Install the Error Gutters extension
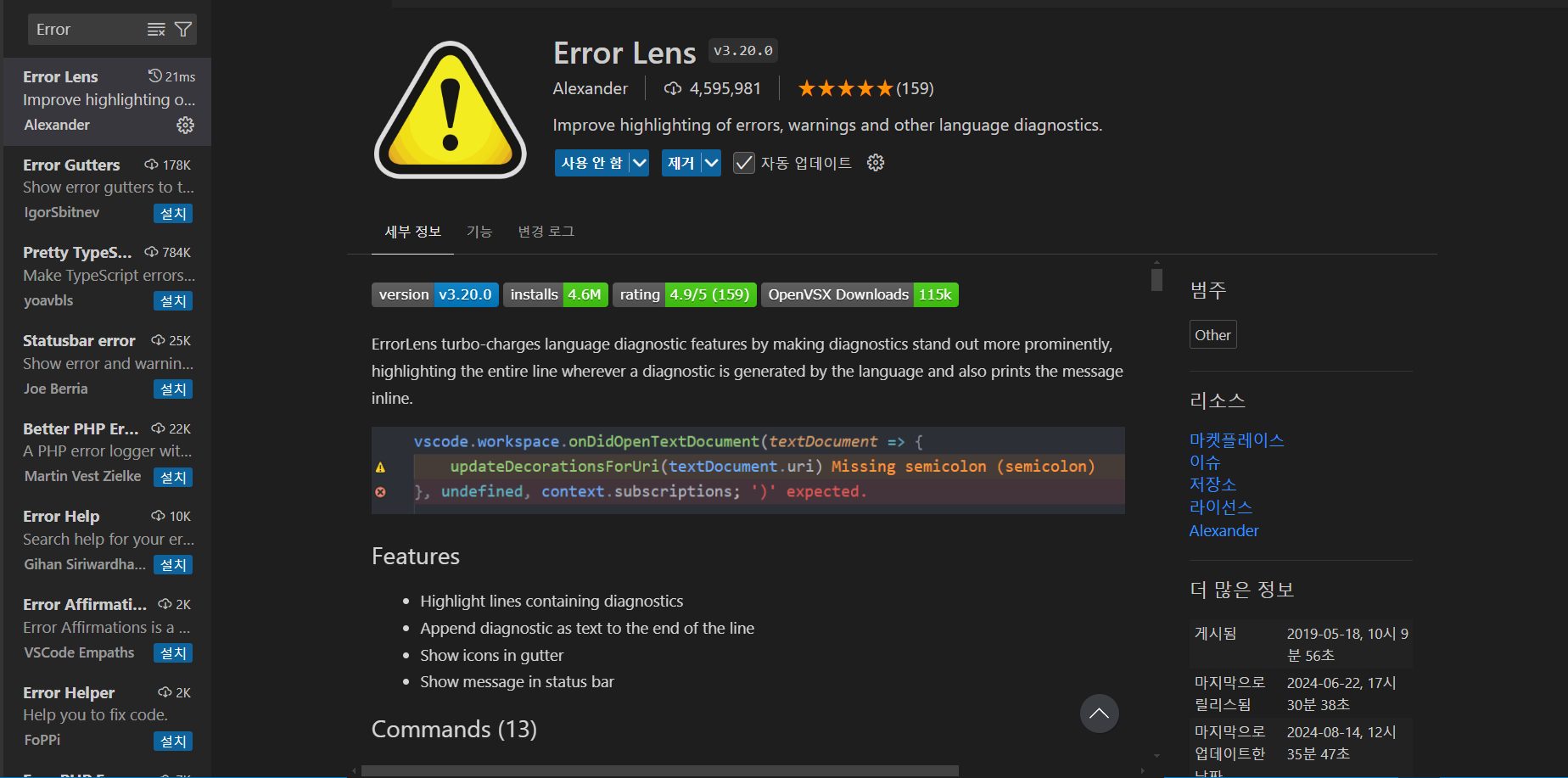The image size is (1568, 778). 173,213
